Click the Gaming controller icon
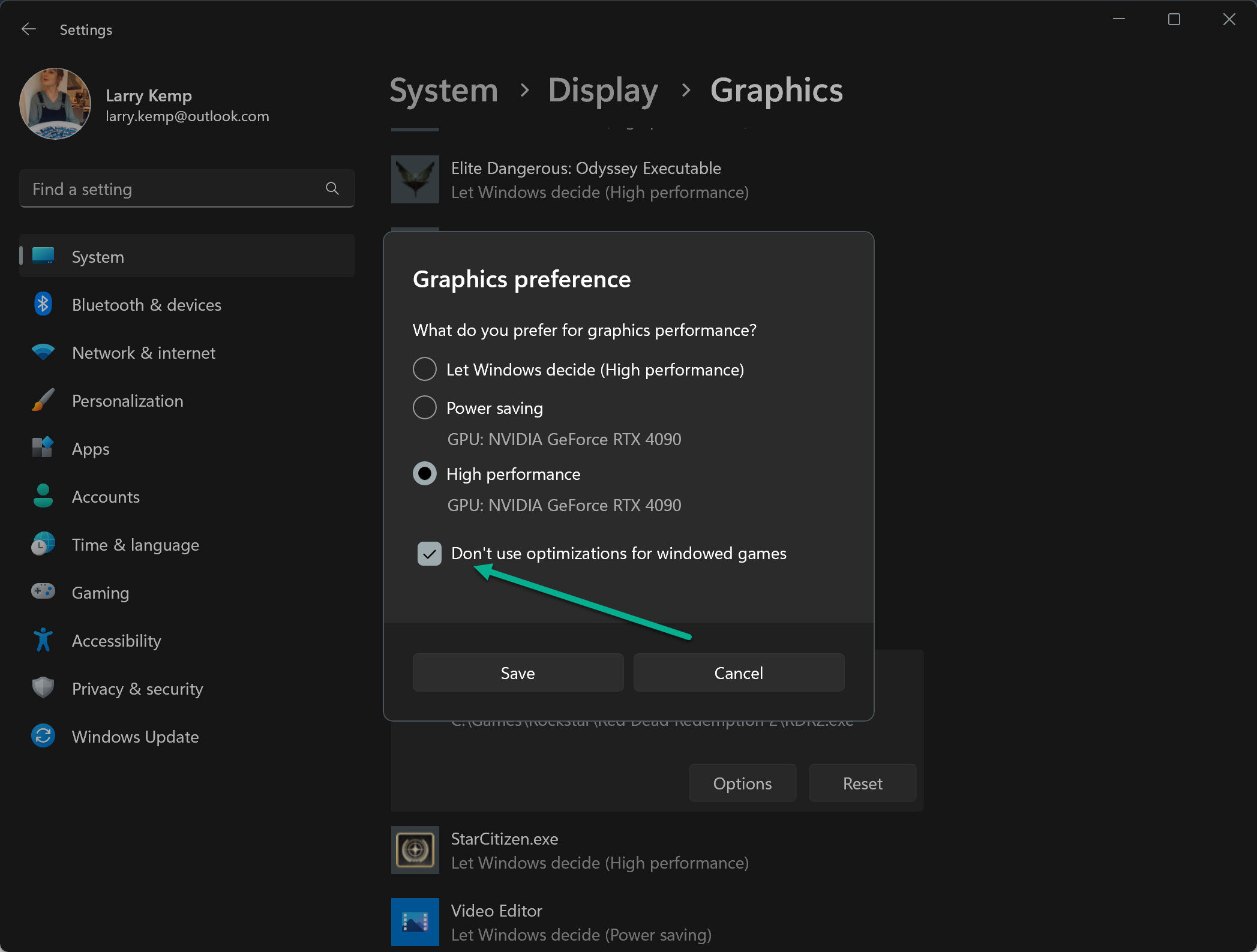The height and width of the screenshot is (952, 1257). click(43, 591)
